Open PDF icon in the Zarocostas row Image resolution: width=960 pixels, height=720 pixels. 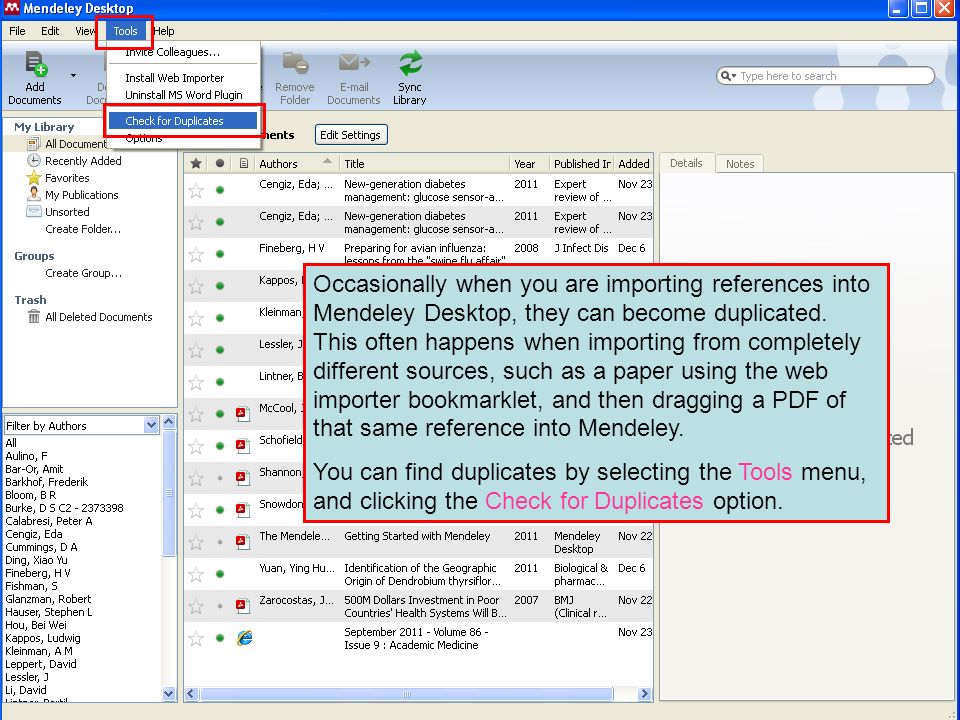tap(243, 606)
